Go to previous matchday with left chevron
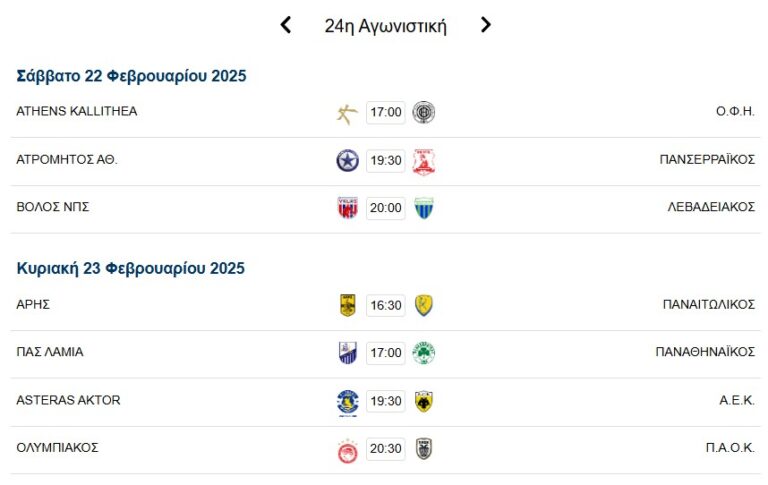The image size is (768, 485). [x=286, y=25]
